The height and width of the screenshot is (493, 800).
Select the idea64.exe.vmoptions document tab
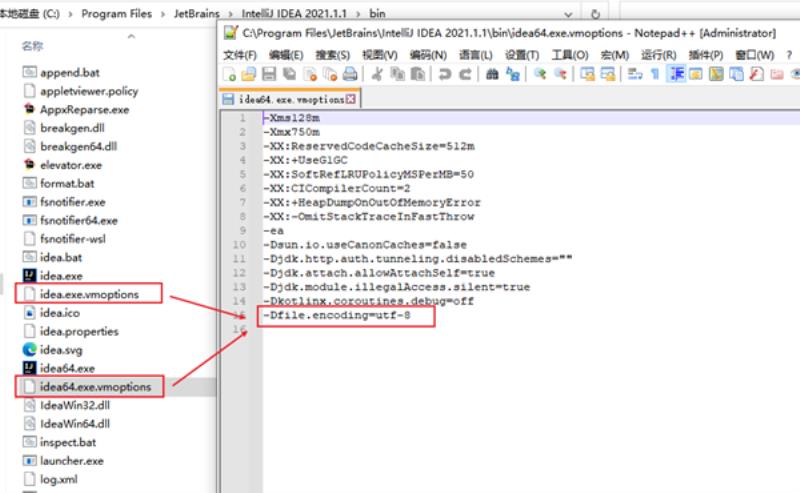point(290,99)
